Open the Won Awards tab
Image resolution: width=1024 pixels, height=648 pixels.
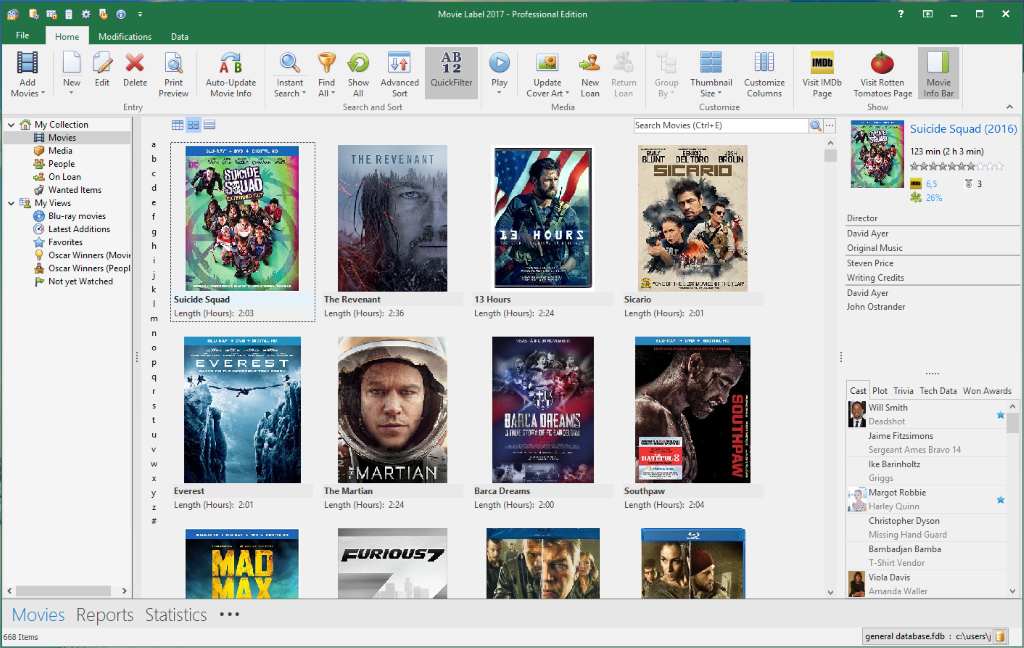click(x=987, y=391)
